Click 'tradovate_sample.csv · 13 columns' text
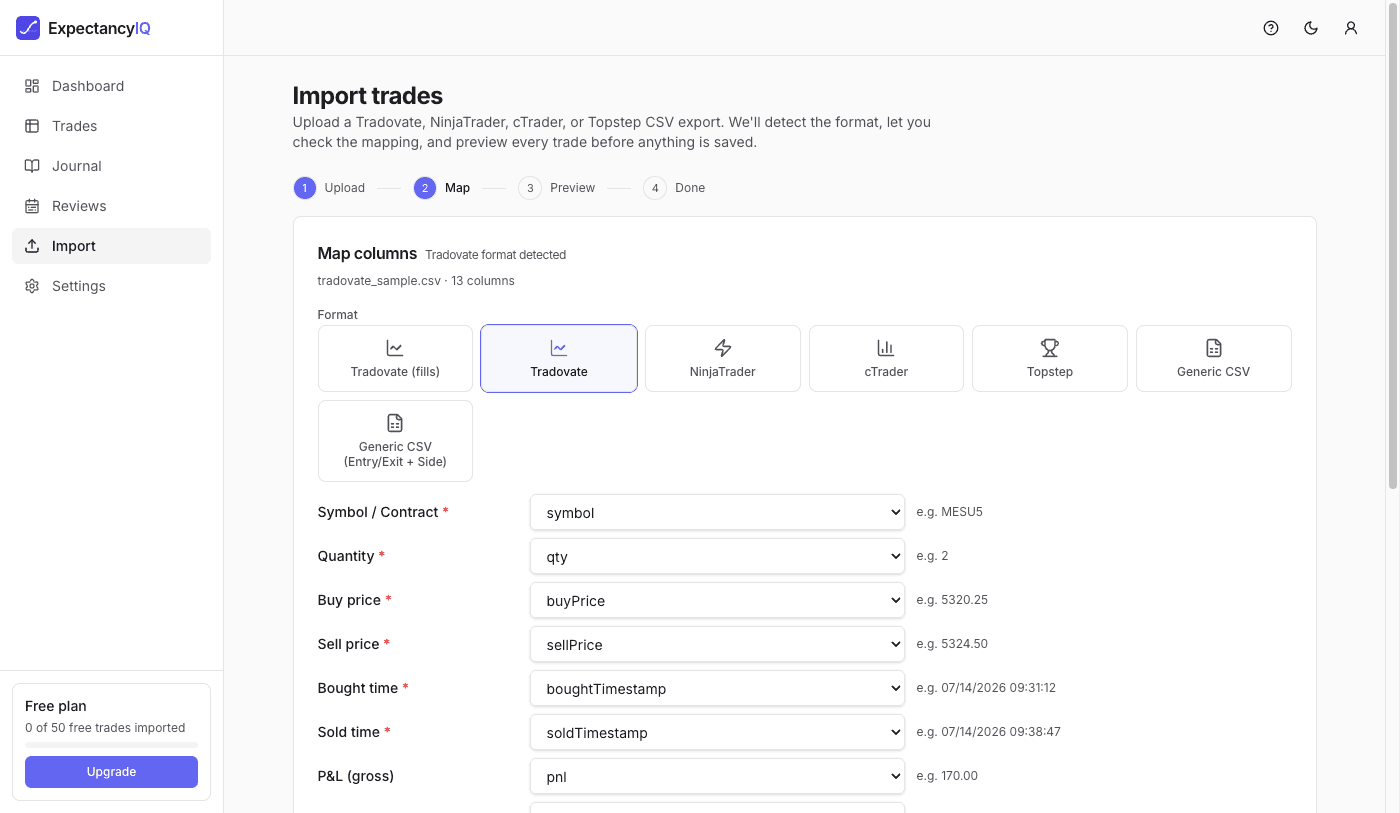The image size is (1400, 813). tap(416, 281)
